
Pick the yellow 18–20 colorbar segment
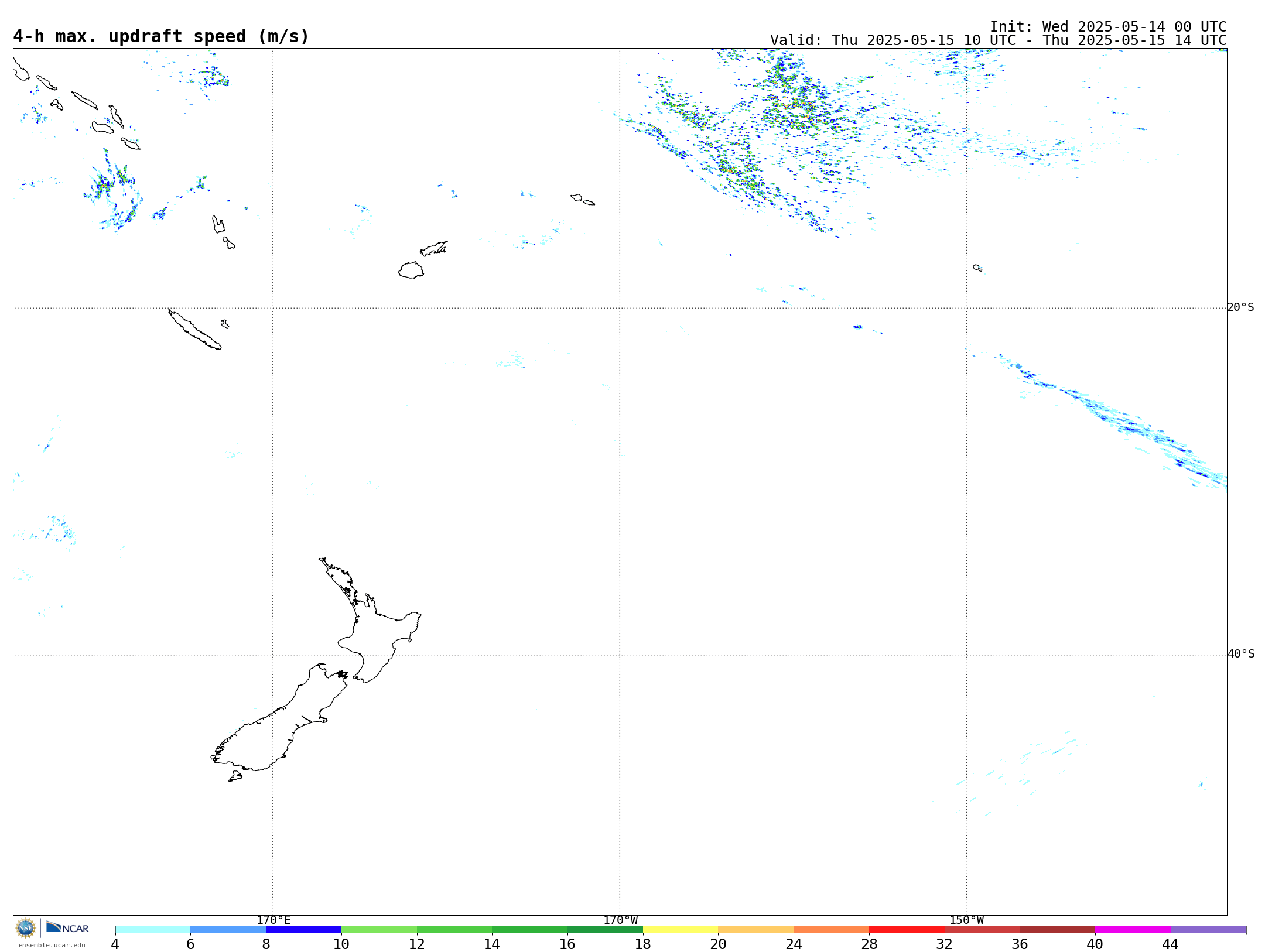click(681, 929)
